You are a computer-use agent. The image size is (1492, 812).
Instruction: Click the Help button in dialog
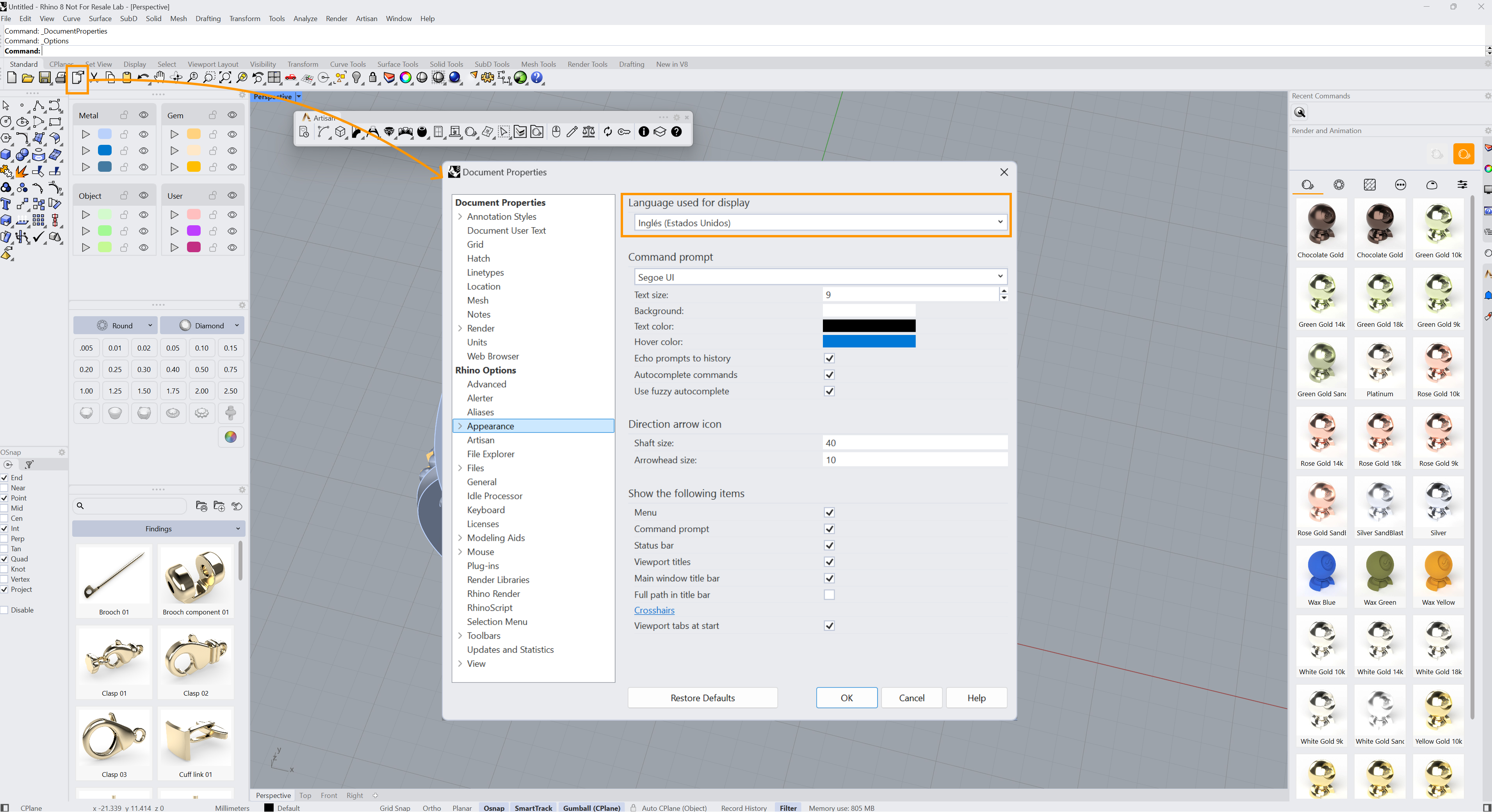click(977, 698)
